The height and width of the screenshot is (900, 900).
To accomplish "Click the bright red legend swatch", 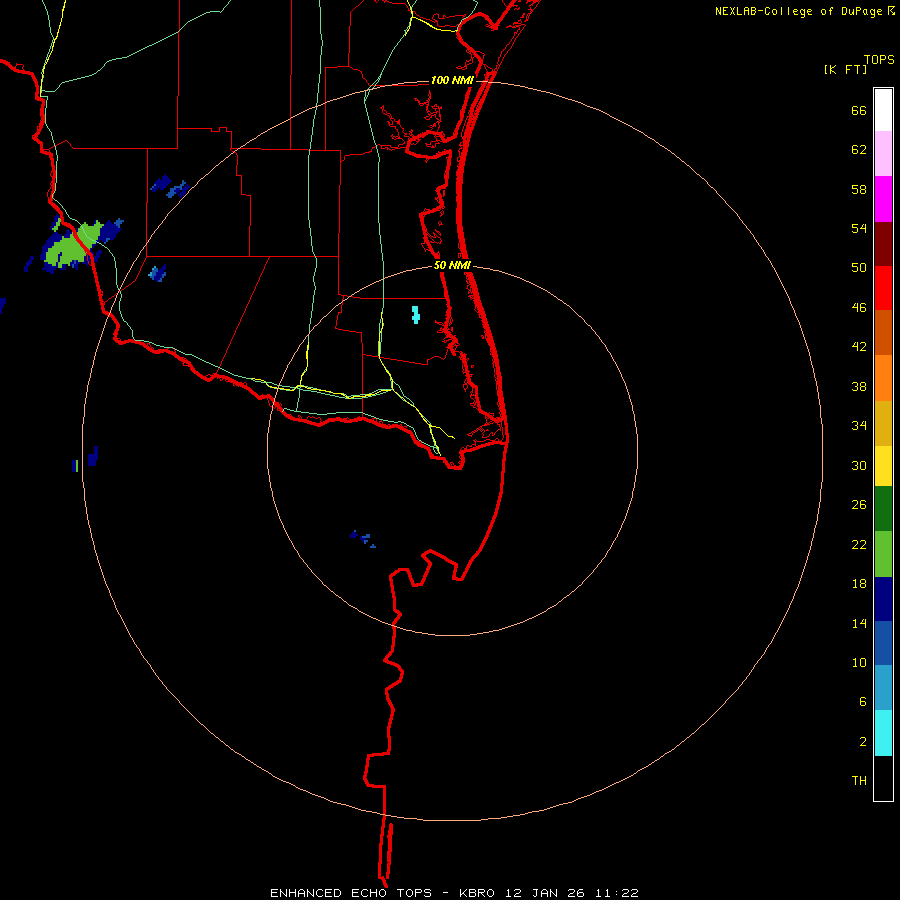I will [x=883, y=288].
